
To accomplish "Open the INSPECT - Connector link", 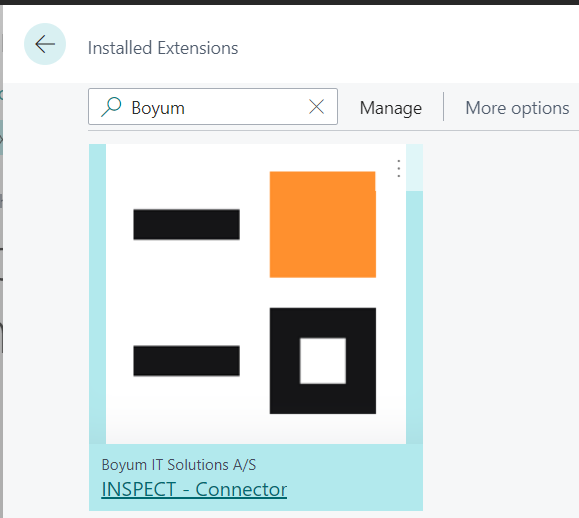I will click(194, 490).
